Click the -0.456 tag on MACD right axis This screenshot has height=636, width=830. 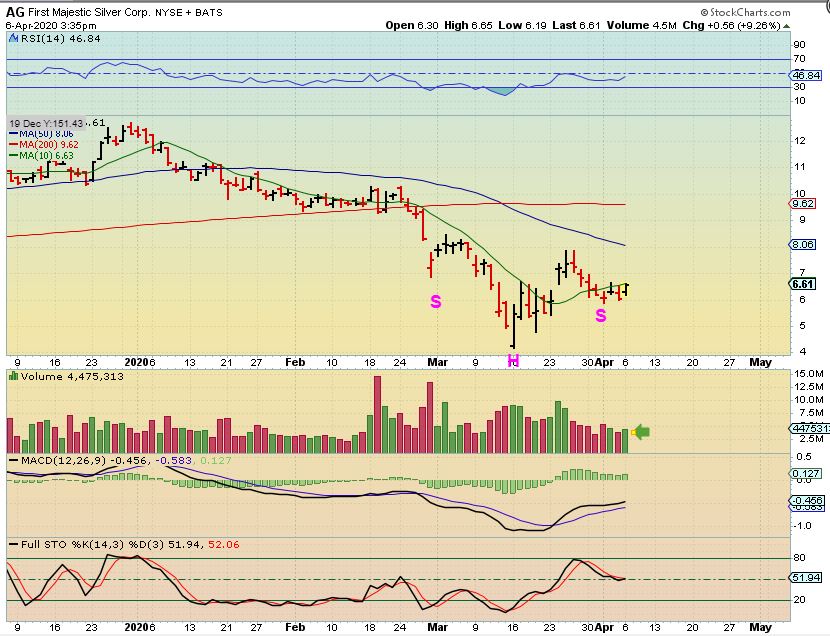pos(807,500)
